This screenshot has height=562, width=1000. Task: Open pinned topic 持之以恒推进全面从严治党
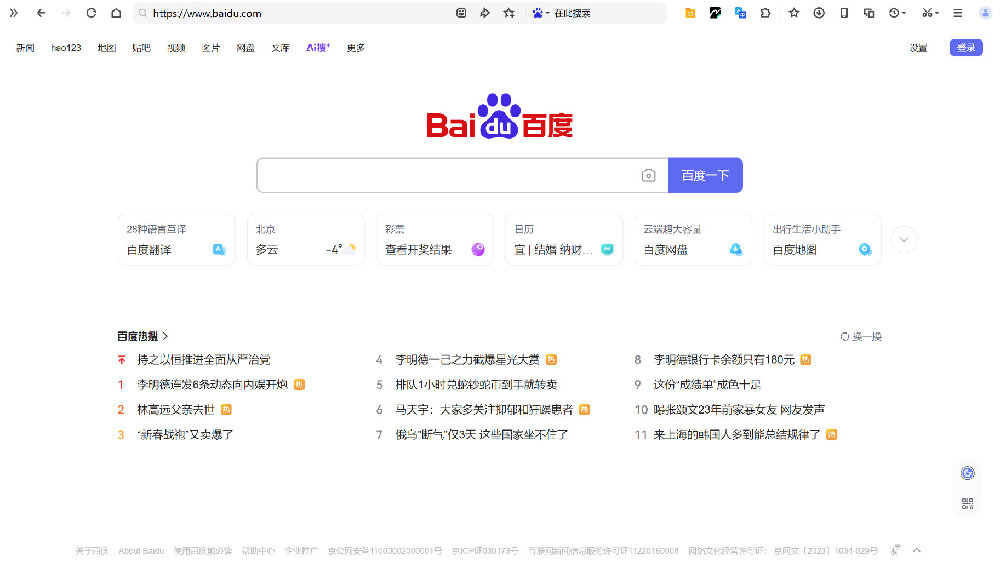point(203,360)
